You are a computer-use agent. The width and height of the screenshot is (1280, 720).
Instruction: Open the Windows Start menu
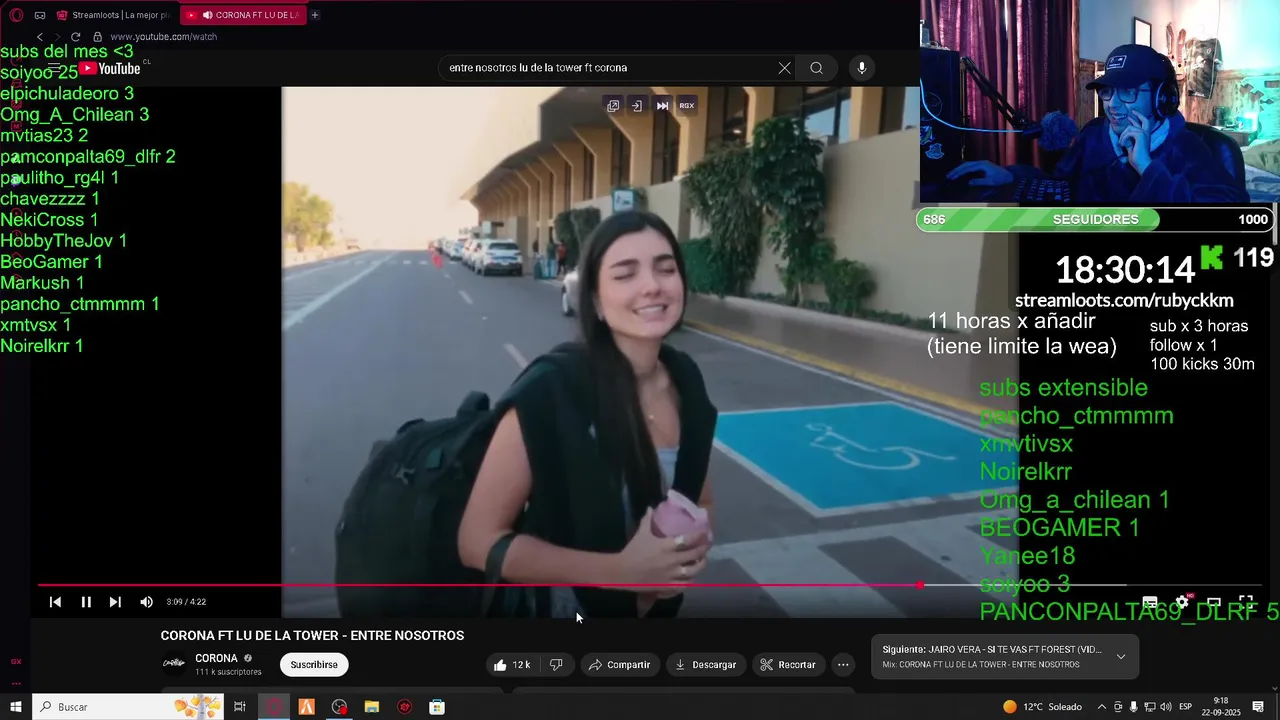coord(16,707)
